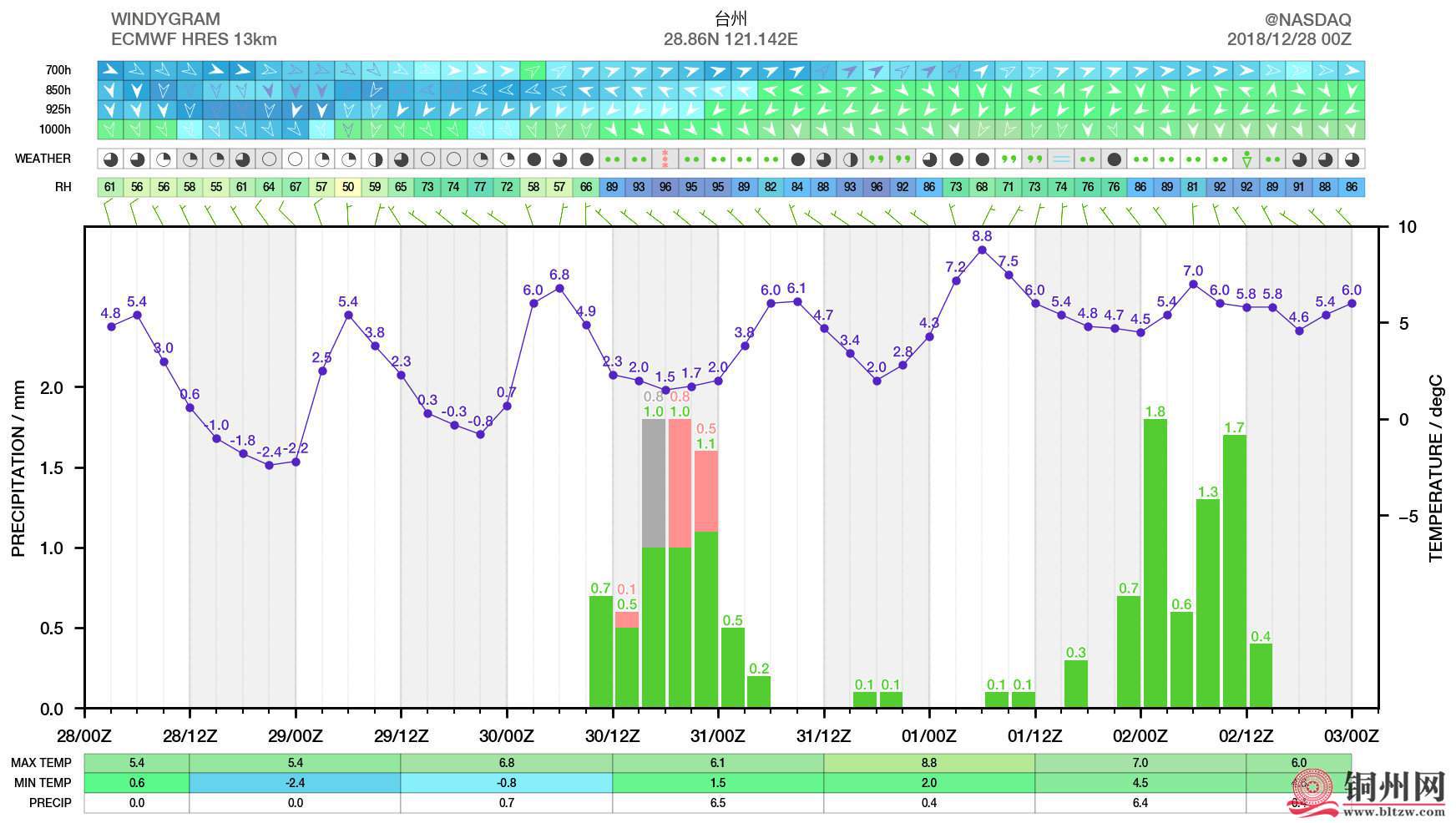Click the 700h wind row label
Image resolution: width=1456 pixels, height=823 pixels.
coord(58,70)
